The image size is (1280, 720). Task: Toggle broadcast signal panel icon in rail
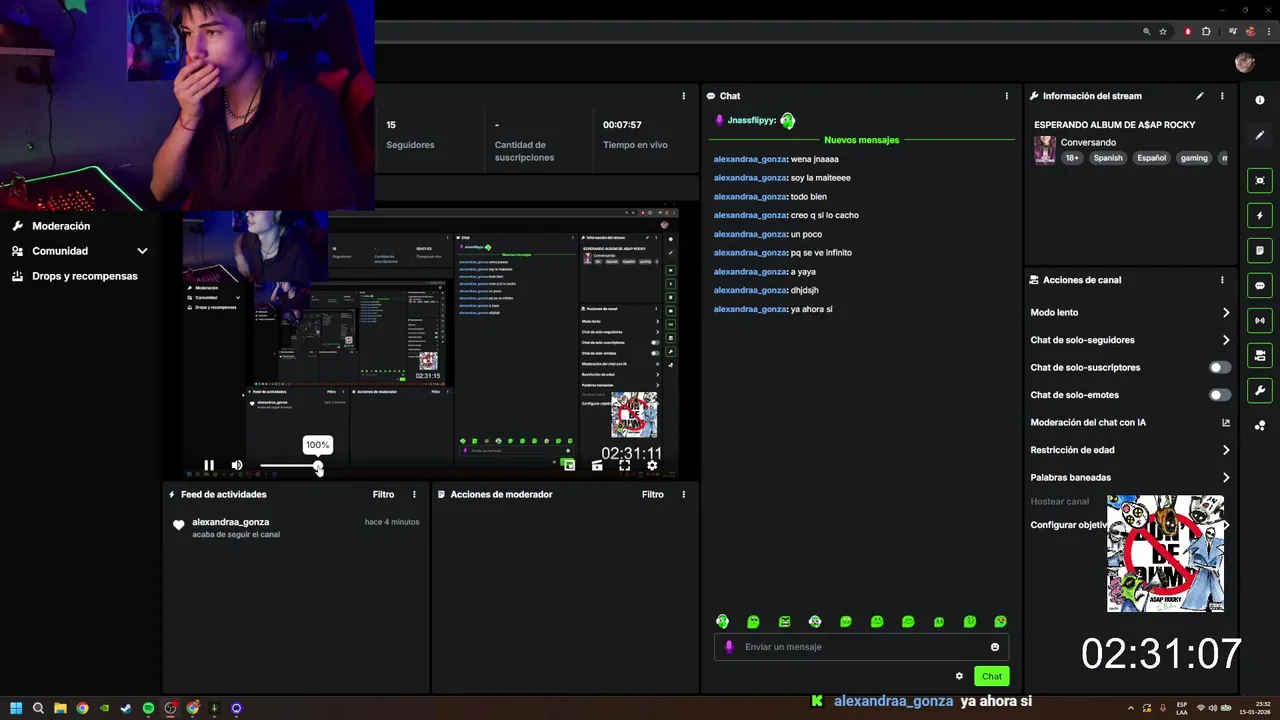click(1260, 320)
